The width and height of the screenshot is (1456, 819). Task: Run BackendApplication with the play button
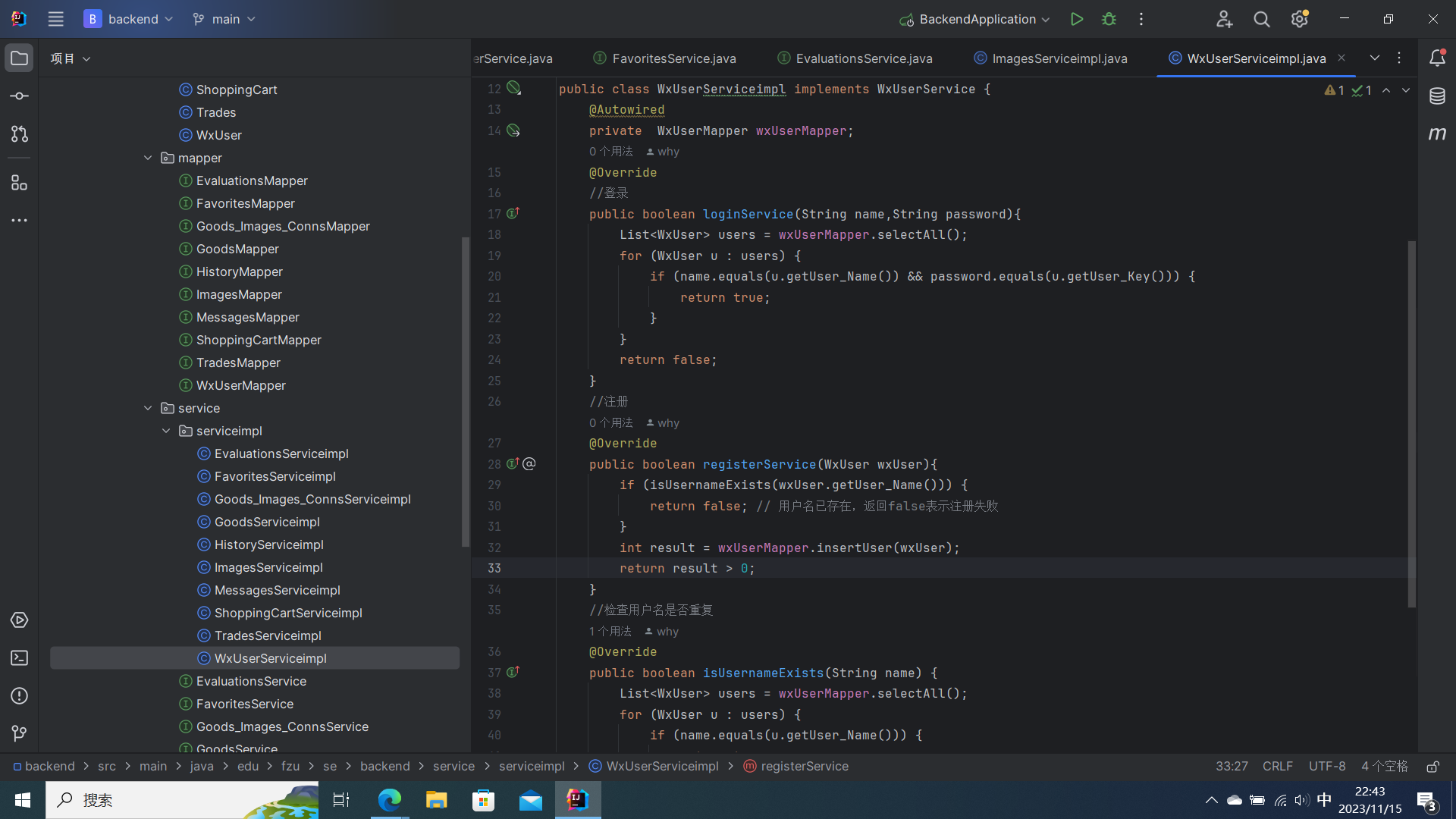pos(1076,19)
